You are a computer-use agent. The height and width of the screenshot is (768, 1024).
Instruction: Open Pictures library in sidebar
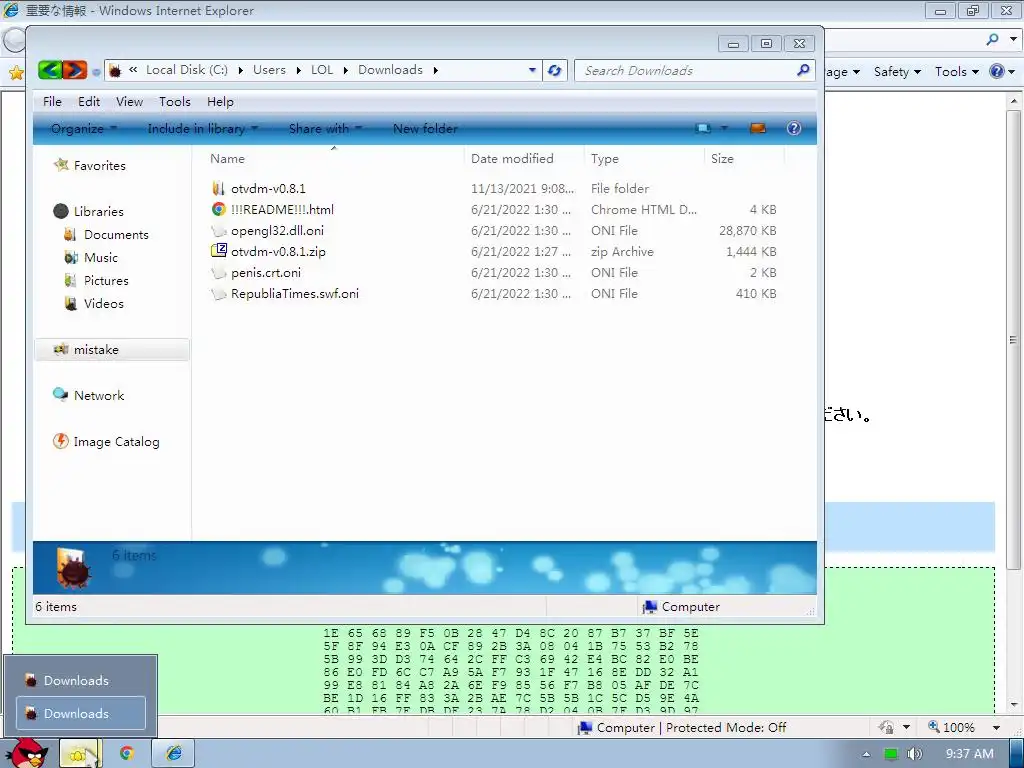[x=106, y=280]
